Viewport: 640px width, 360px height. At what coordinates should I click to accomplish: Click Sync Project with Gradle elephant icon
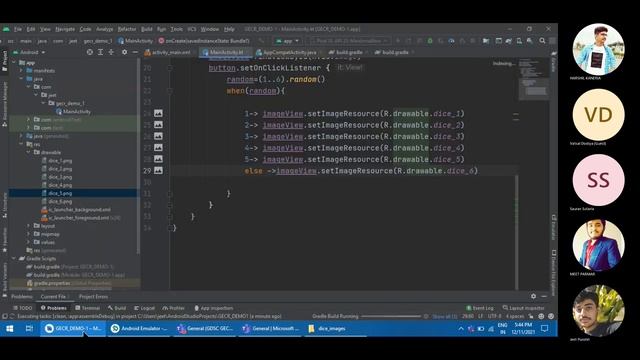[x=509, y=41]
